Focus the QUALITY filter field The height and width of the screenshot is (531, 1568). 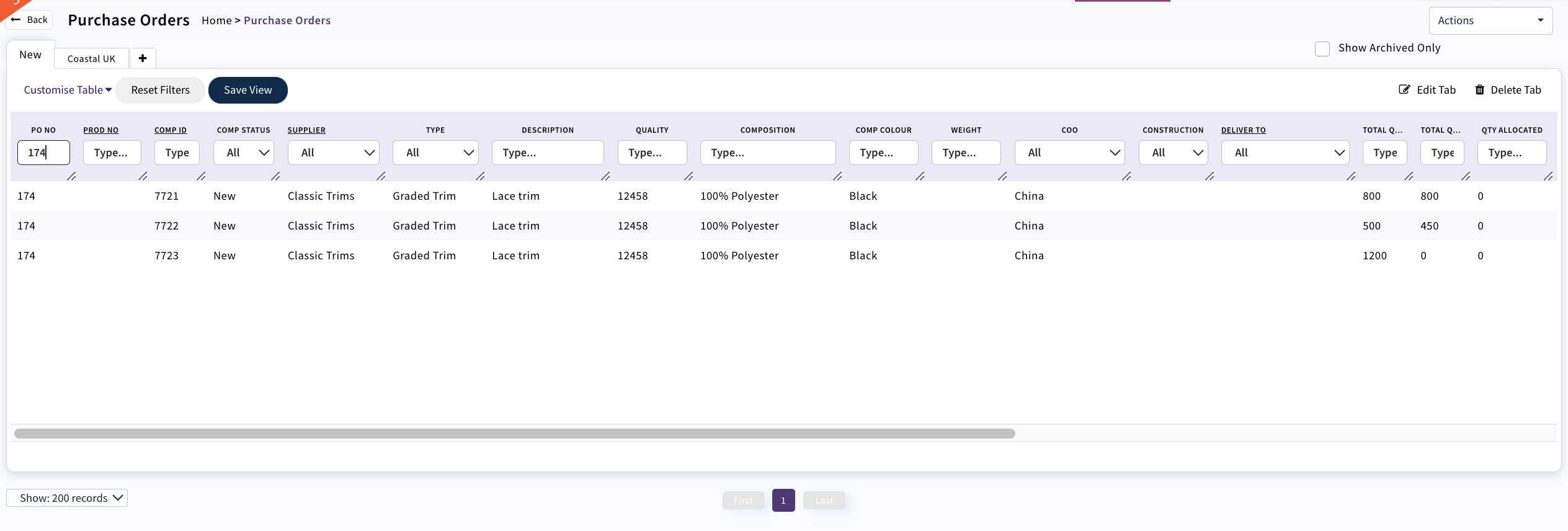pos(653,153)
